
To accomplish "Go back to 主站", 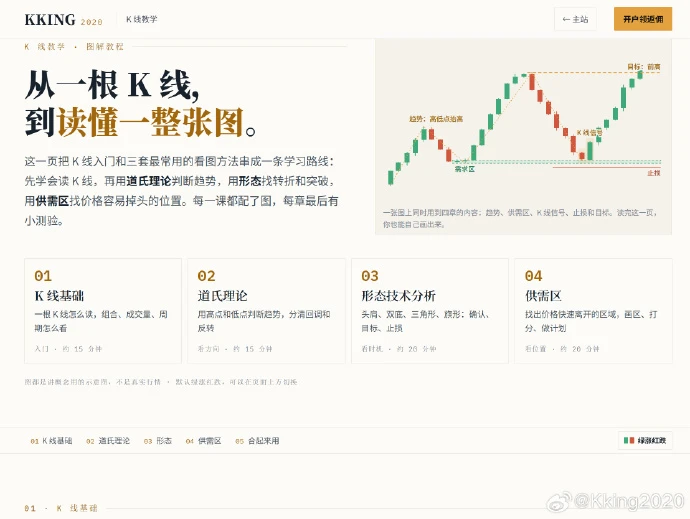I will [575, 19].
